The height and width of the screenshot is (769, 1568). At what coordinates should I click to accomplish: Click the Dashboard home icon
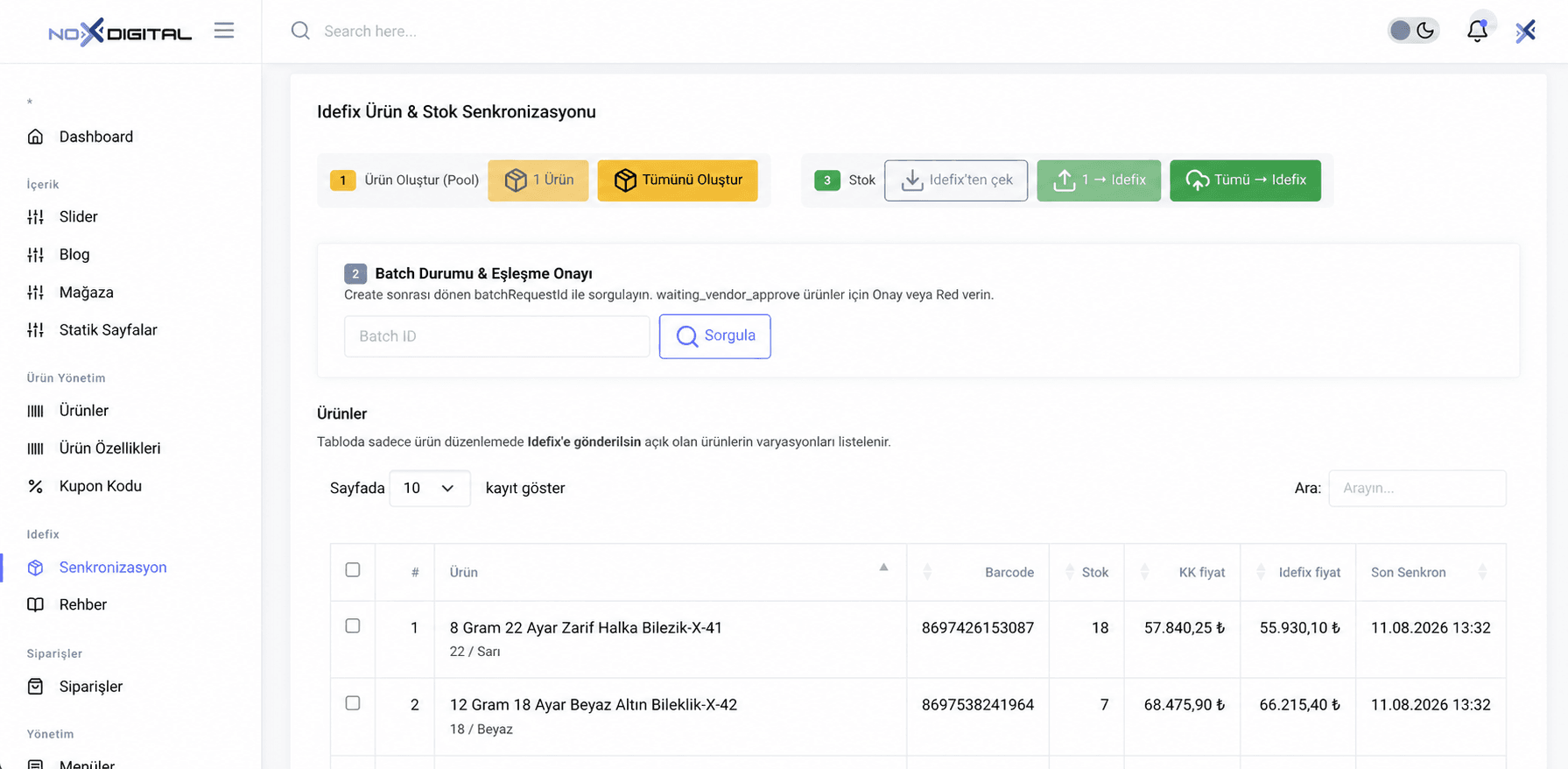(x=35, y=137)
